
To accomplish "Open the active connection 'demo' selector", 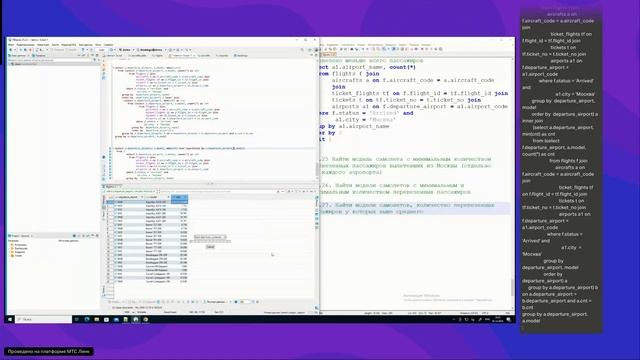I will [x=126, y=50].
